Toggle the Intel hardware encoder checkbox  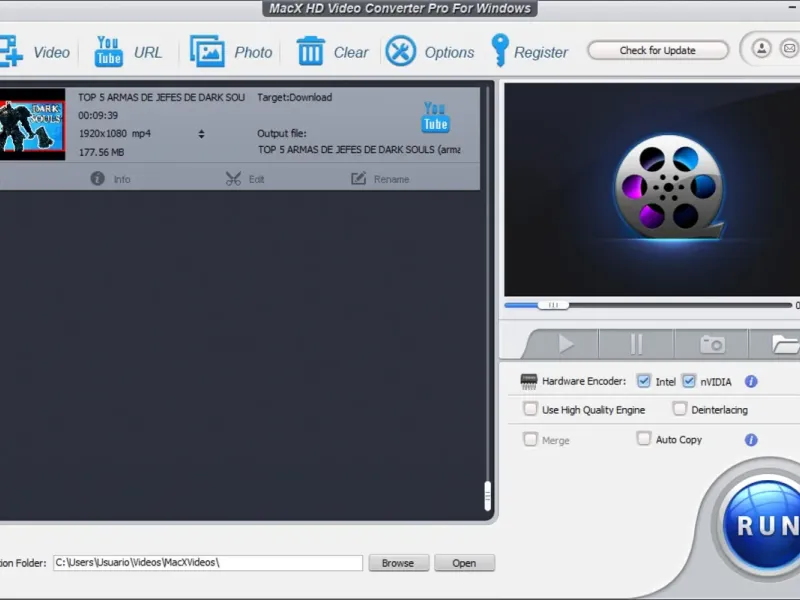point(643,381)
